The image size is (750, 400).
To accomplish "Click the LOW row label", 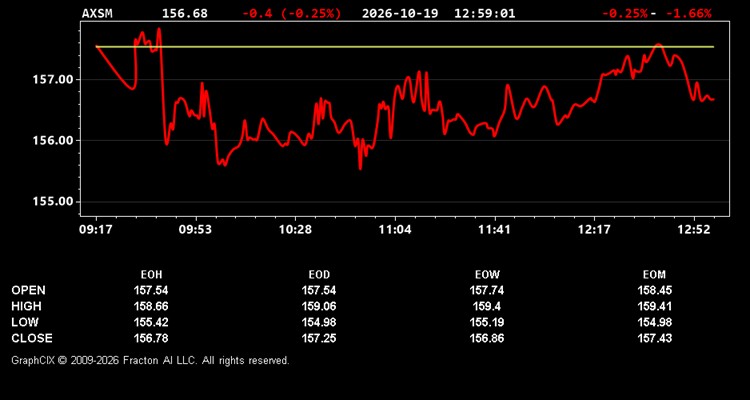I will tap(25, 322).
